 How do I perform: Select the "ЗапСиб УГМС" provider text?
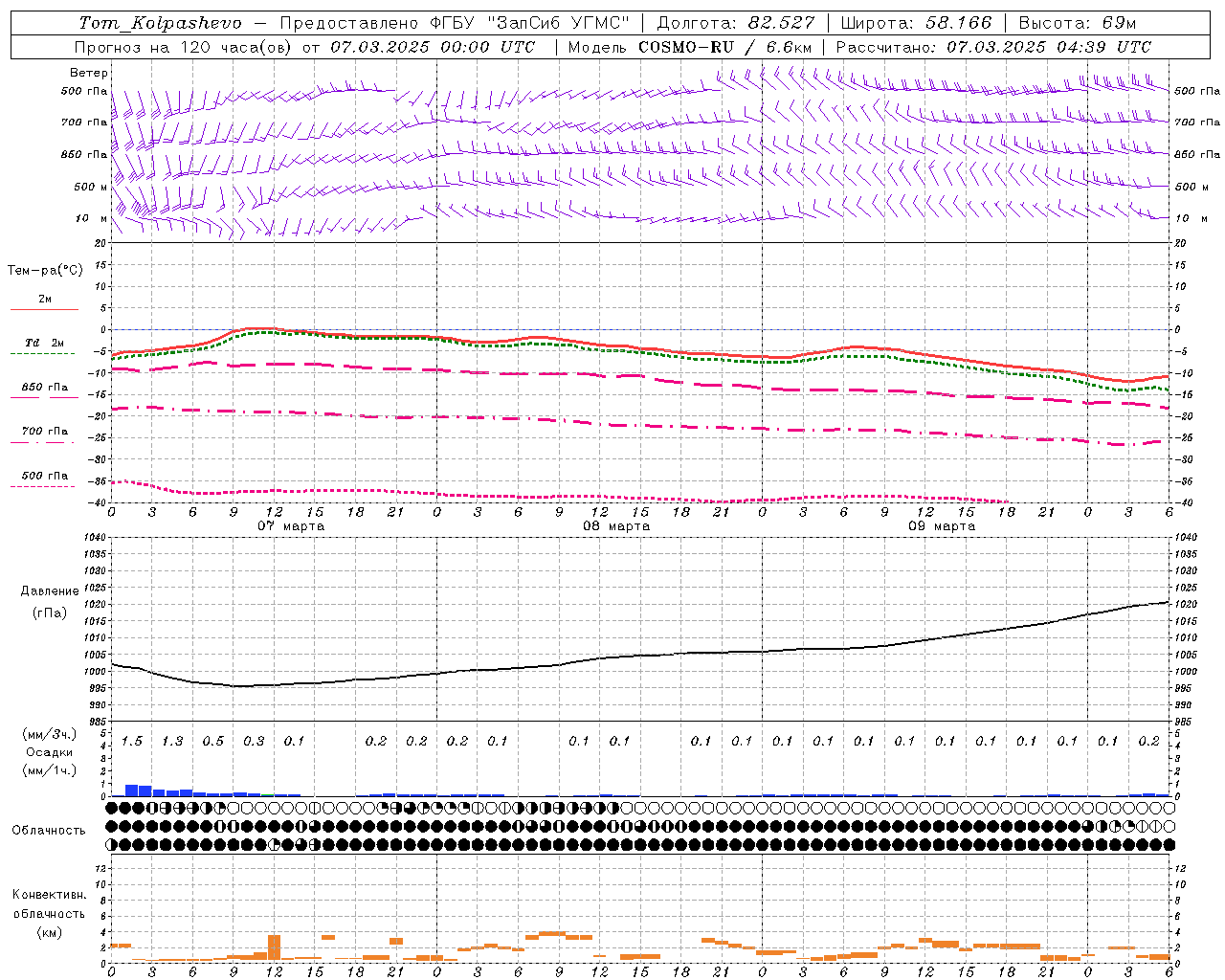pyautogui.click(x=558, y=23)
